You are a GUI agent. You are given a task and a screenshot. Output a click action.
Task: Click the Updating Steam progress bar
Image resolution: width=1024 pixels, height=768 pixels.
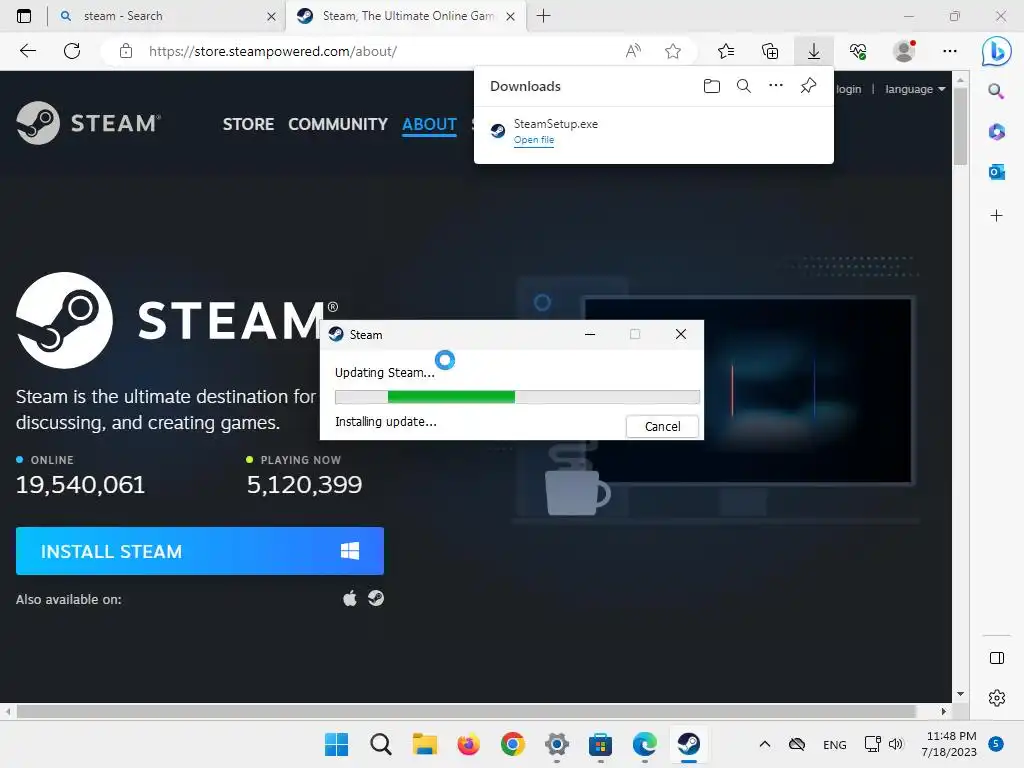pos(517,397)
